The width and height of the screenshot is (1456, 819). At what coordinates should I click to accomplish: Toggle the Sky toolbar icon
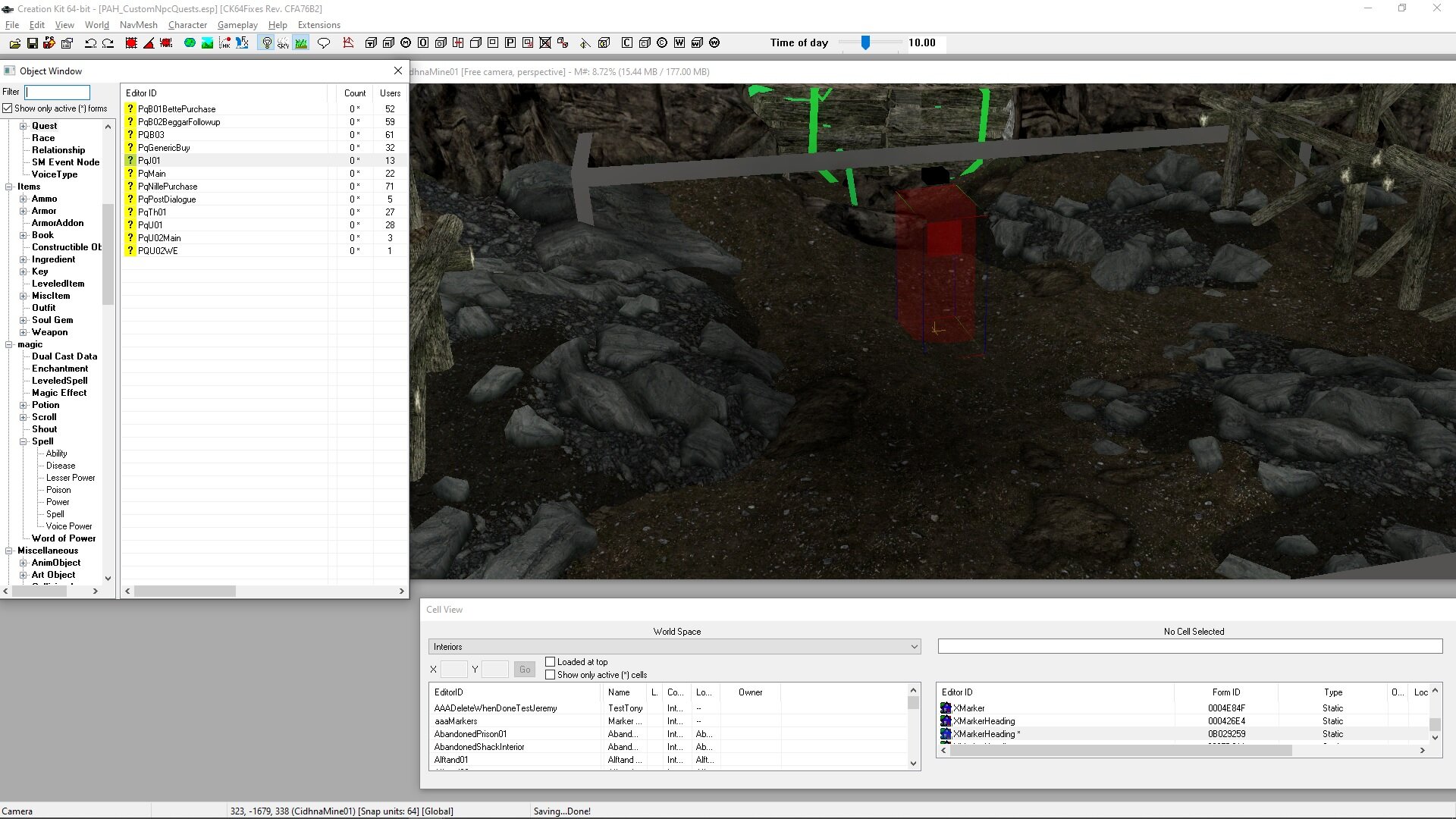[x=284, y=43]
